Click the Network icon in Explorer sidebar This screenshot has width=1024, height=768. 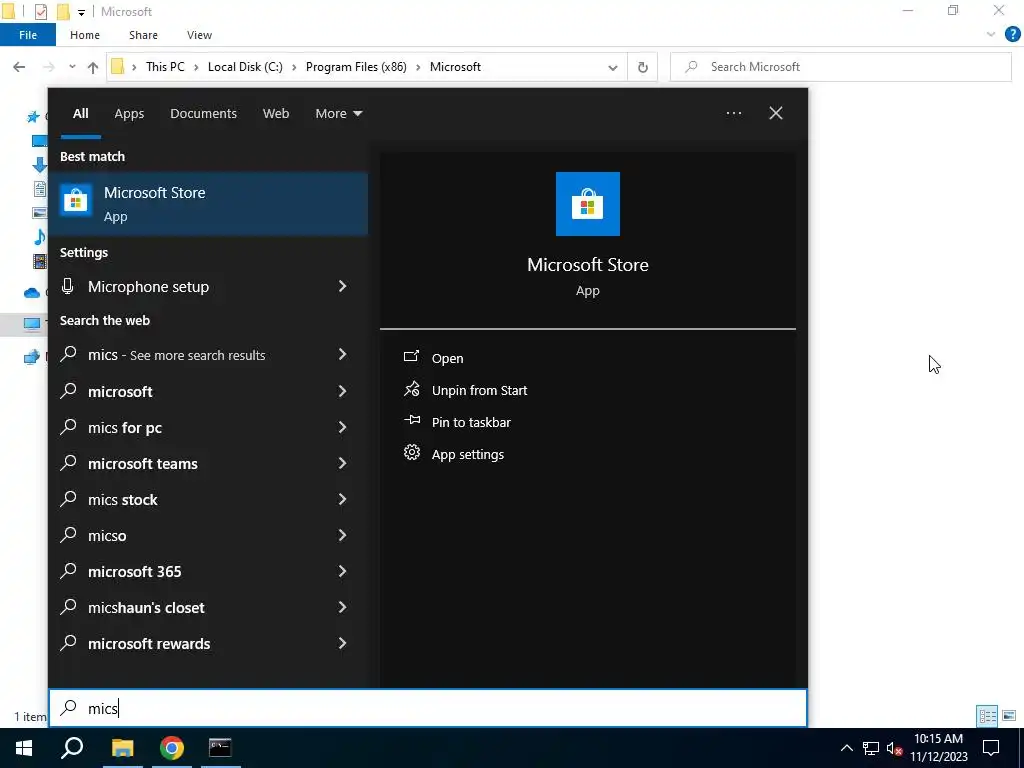[31, 357]
